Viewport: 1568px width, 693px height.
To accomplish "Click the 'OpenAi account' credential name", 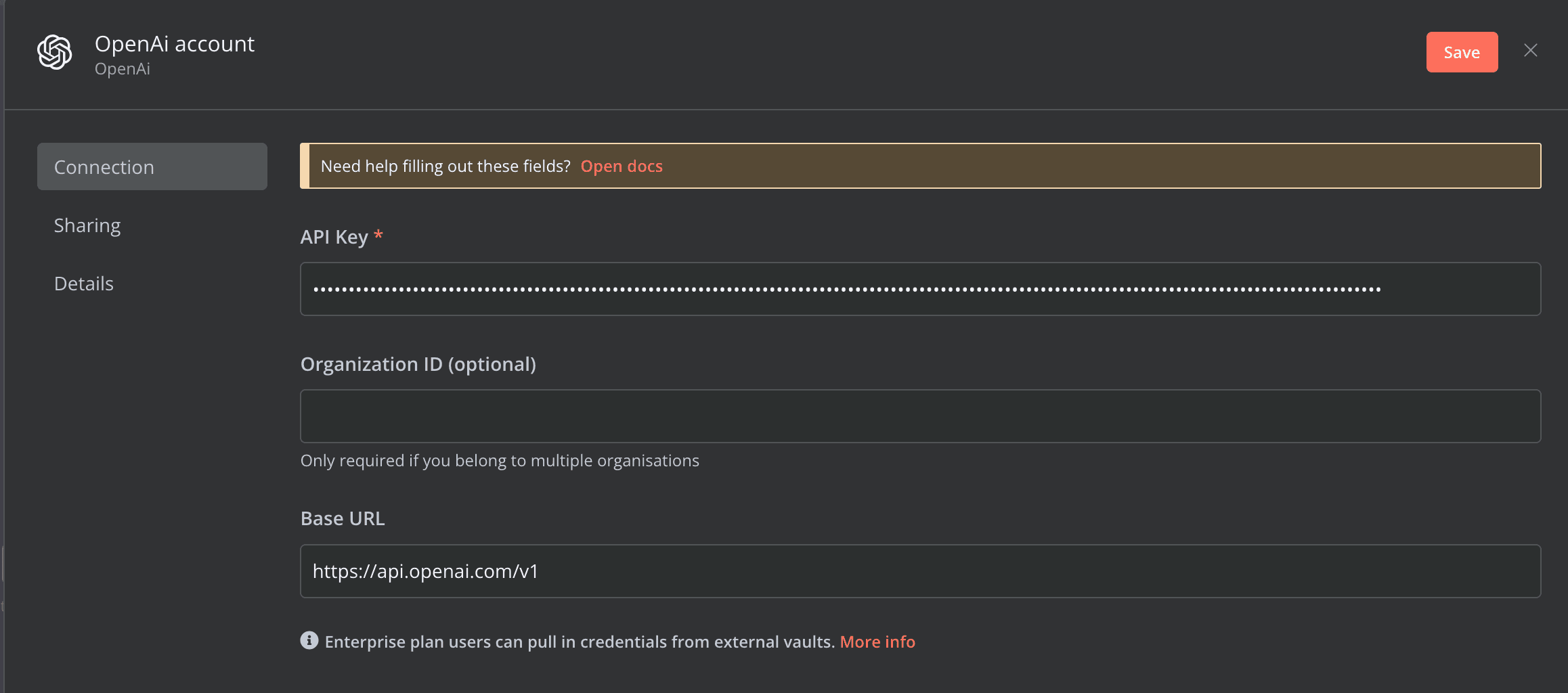I will [x=175, y=44].
